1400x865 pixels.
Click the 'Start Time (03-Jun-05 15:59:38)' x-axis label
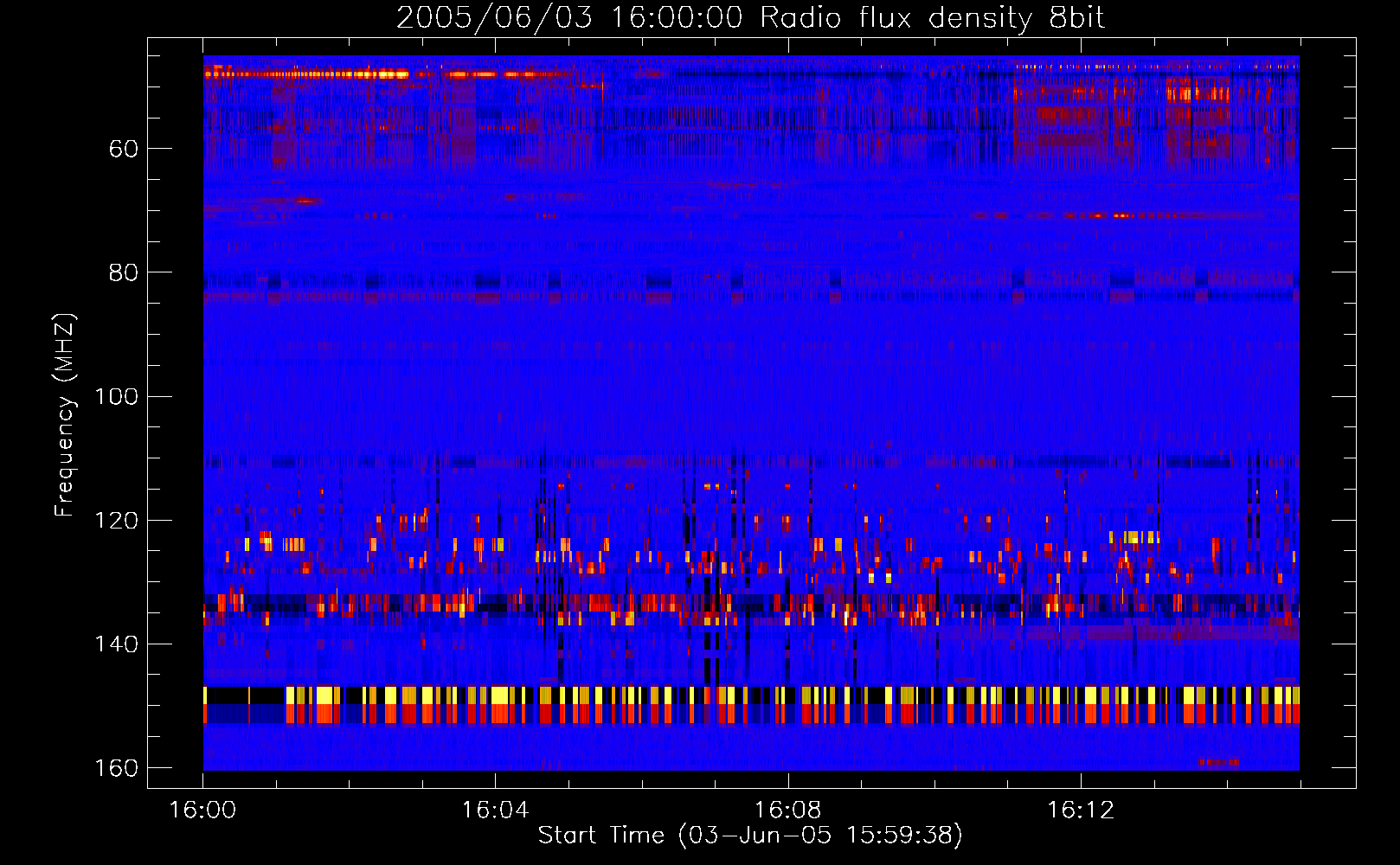750,836
